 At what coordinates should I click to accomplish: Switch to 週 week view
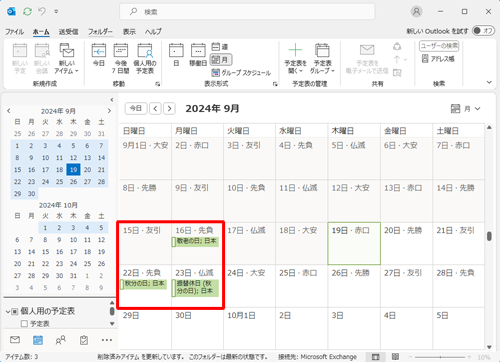point(220,47)
